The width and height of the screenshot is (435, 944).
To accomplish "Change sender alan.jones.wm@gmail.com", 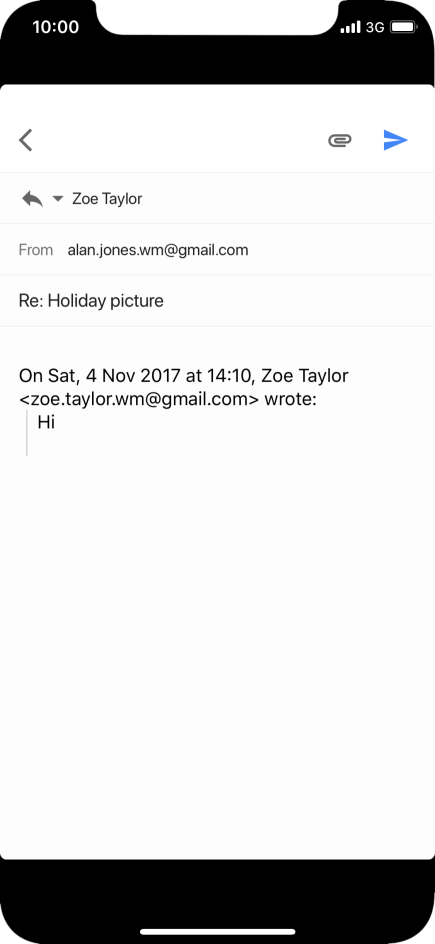I will coord(158,250).
